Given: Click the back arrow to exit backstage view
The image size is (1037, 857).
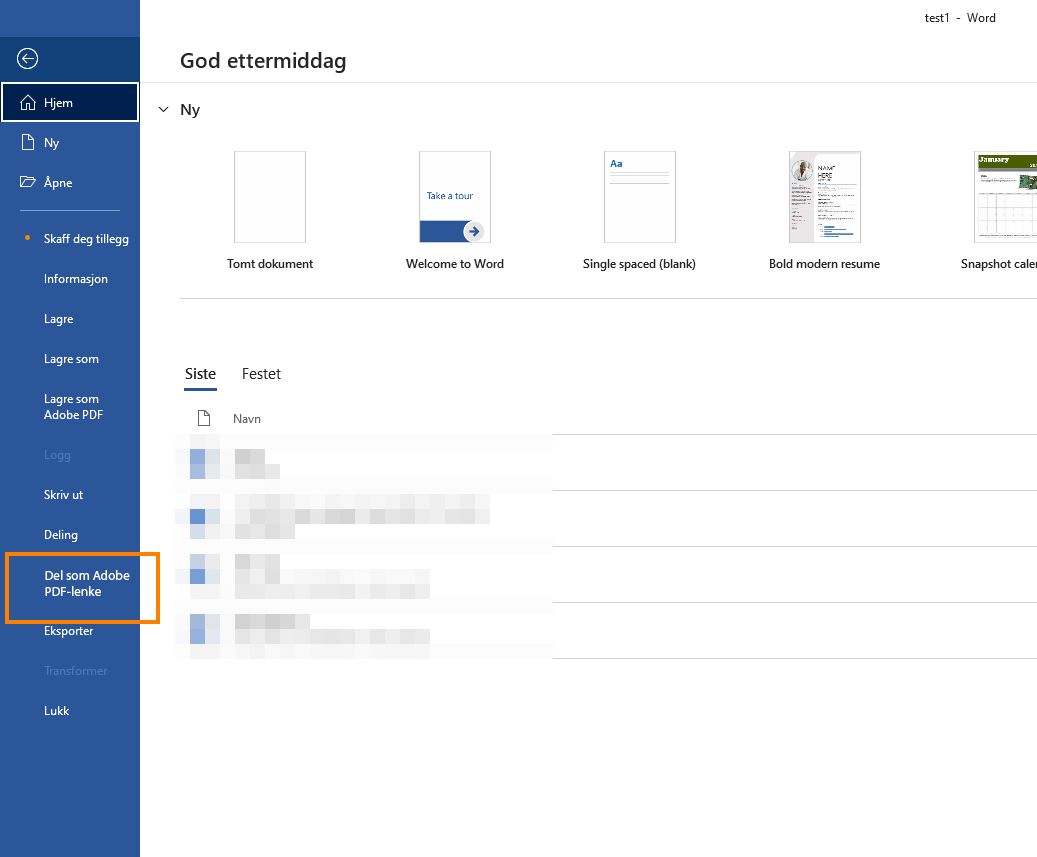Looking at the screenshot, I should tap(27, 58).
